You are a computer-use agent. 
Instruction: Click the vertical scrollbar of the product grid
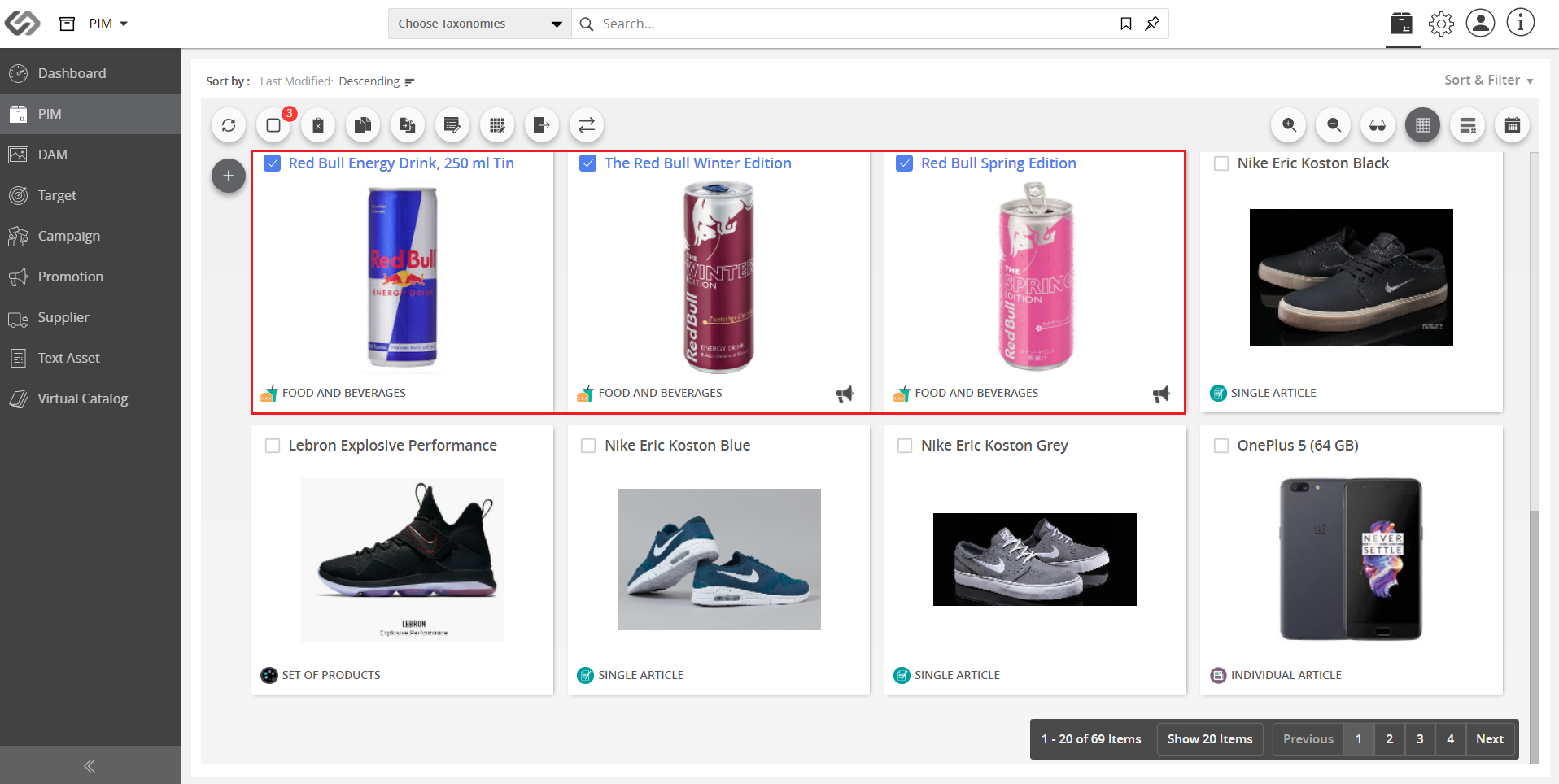tap(1535, 637)
